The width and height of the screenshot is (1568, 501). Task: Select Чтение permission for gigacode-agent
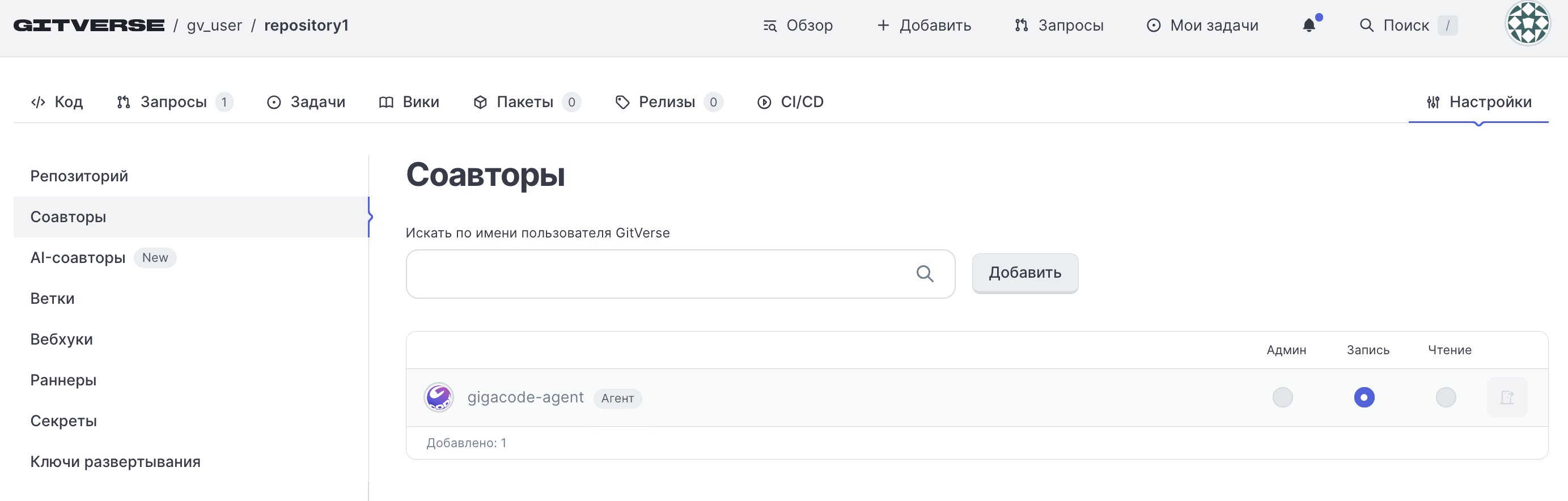pyautogui.click(x=1446, y=397)
